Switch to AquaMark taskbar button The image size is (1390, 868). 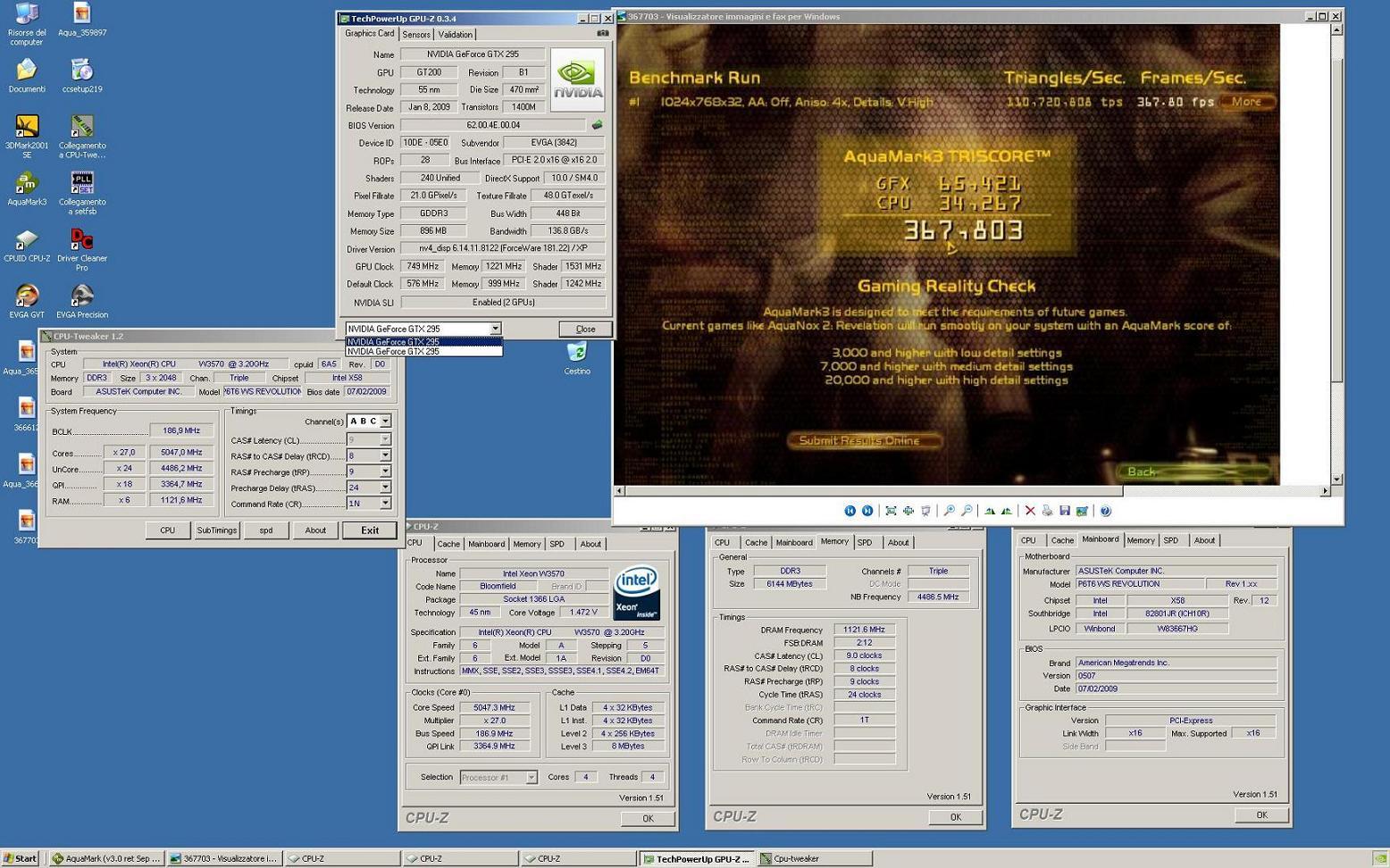coord(105,858)
